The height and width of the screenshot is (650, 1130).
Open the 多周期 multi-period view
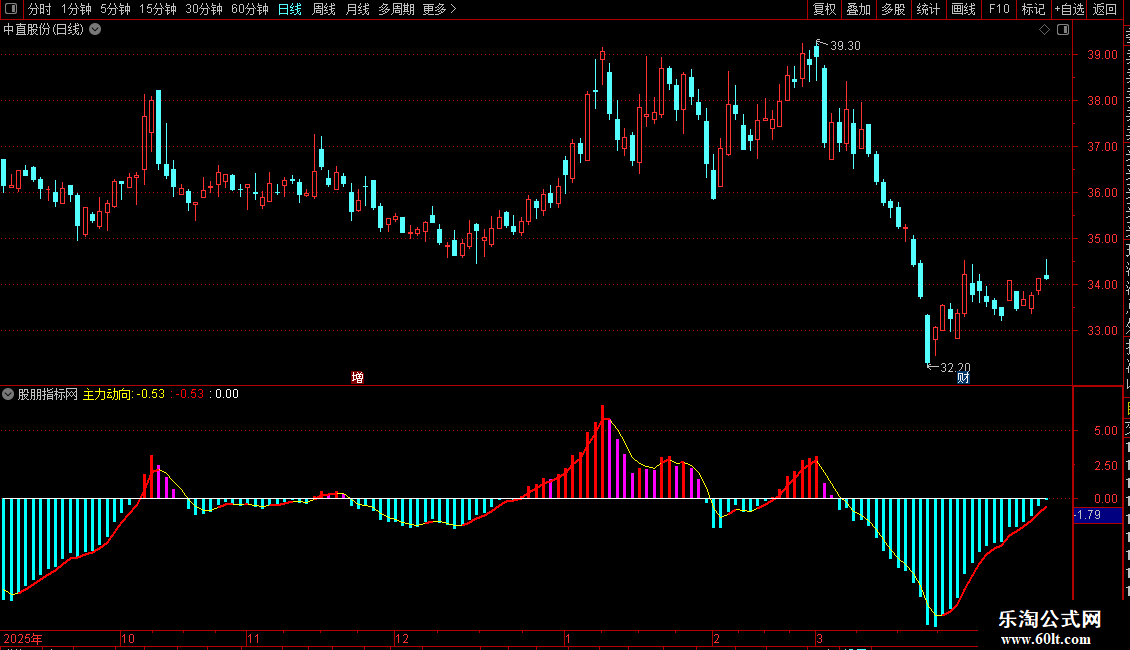pos(396,9)
